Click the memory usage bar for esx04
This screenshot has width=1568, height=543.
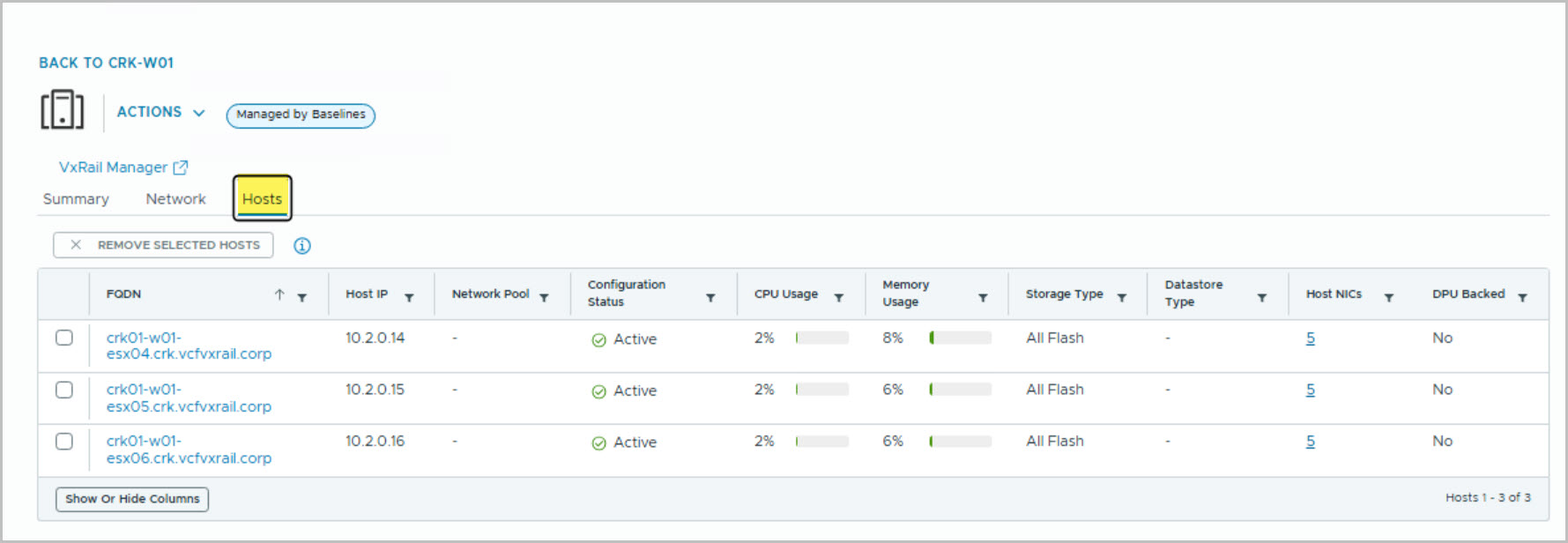tap(960, 338)
